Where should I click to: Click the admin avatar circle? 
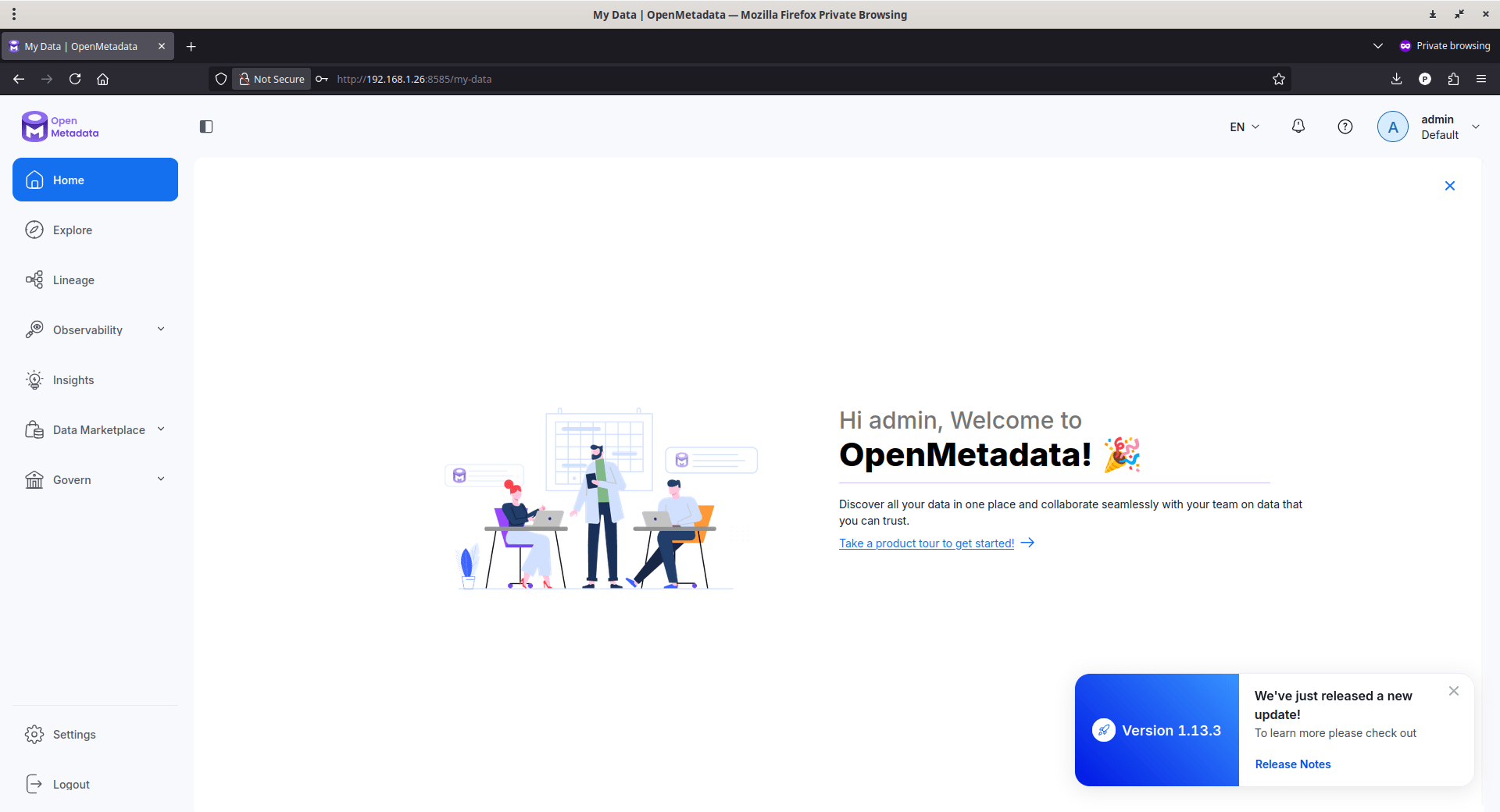tap(1393, 126)
